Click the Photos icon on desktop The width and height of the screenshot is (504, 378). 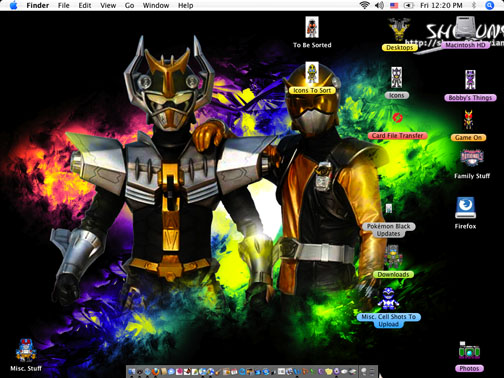click(x=469, y=351)
